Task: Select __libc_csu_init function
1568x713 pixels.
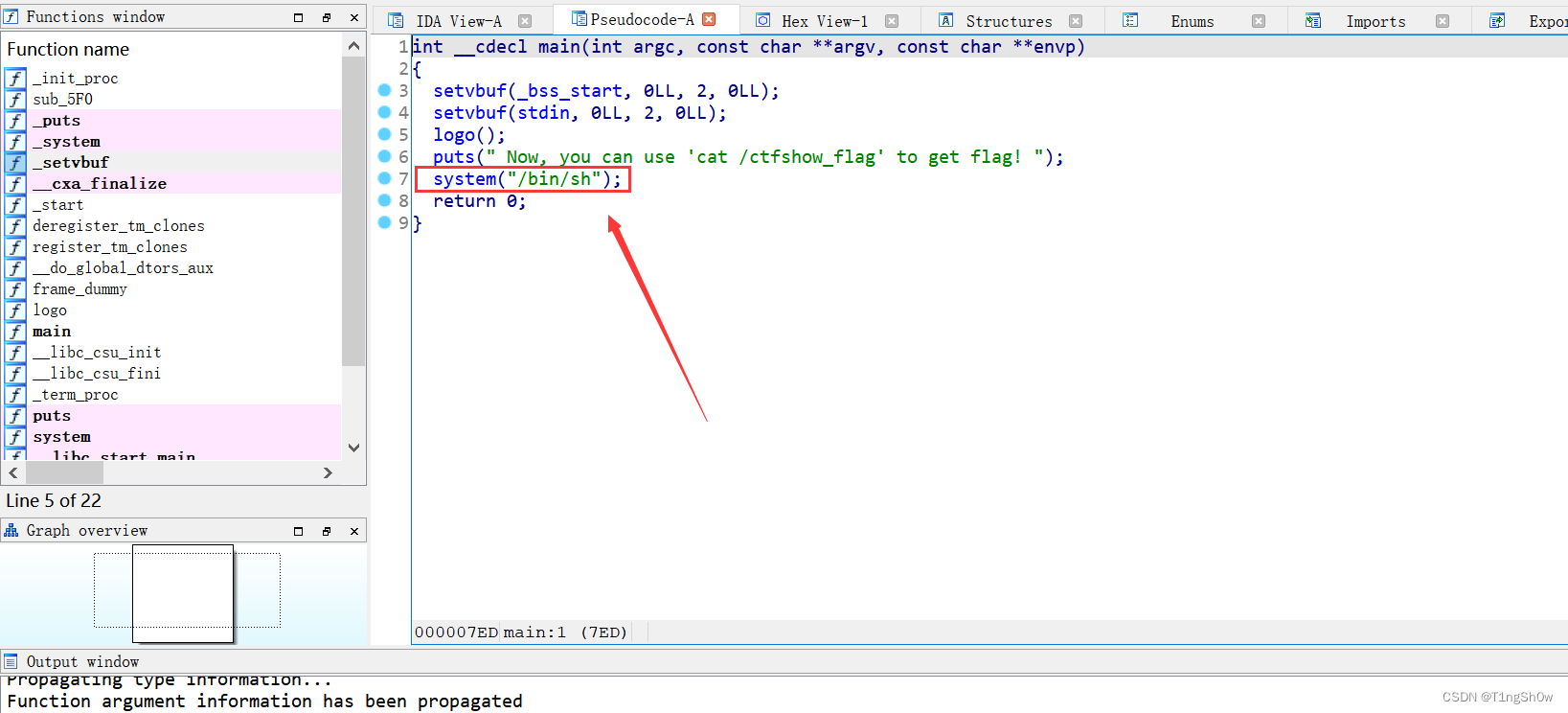Action: coord(97,353)
